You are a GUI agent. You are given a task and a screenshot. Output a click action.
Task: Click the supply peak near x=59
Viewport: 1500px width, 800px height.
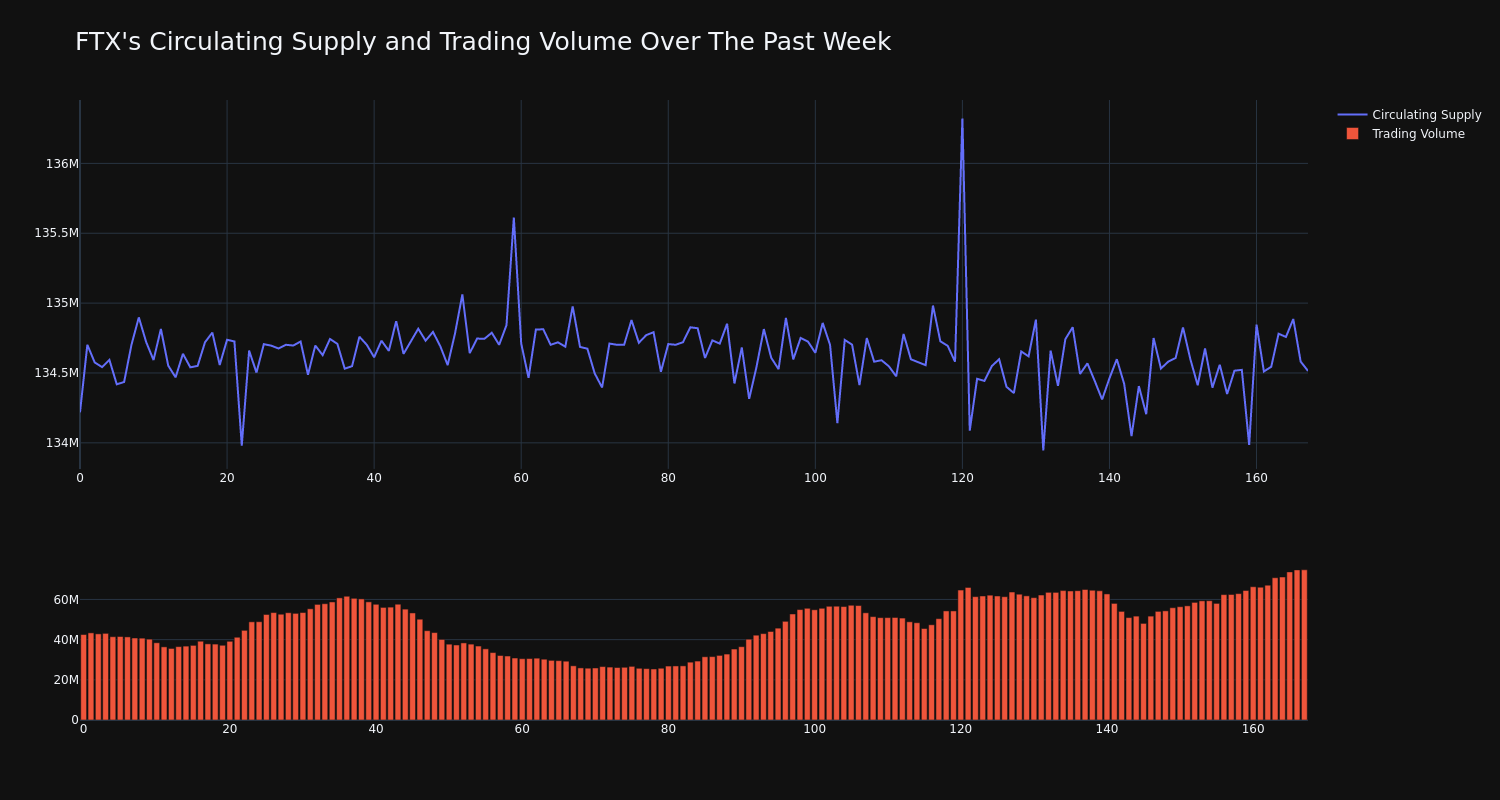514,218
